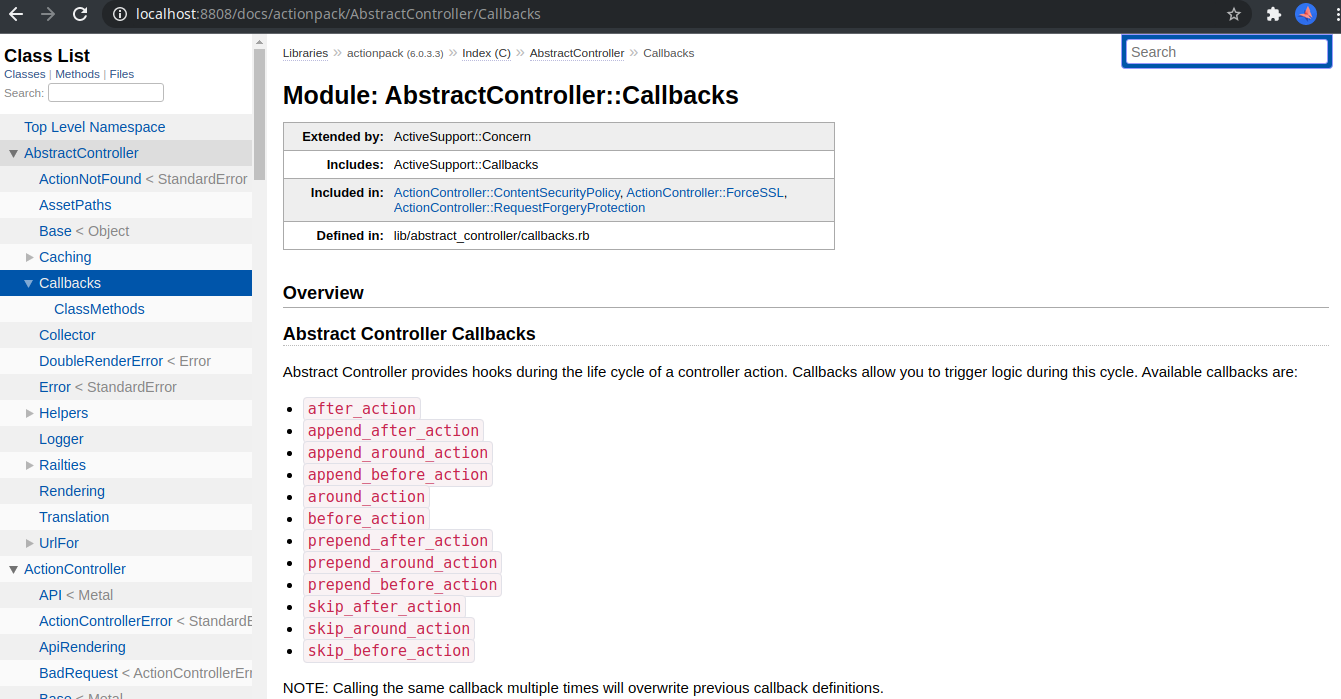
Task: Expand the Helpers tree node
Action: (x=29, y=413)
